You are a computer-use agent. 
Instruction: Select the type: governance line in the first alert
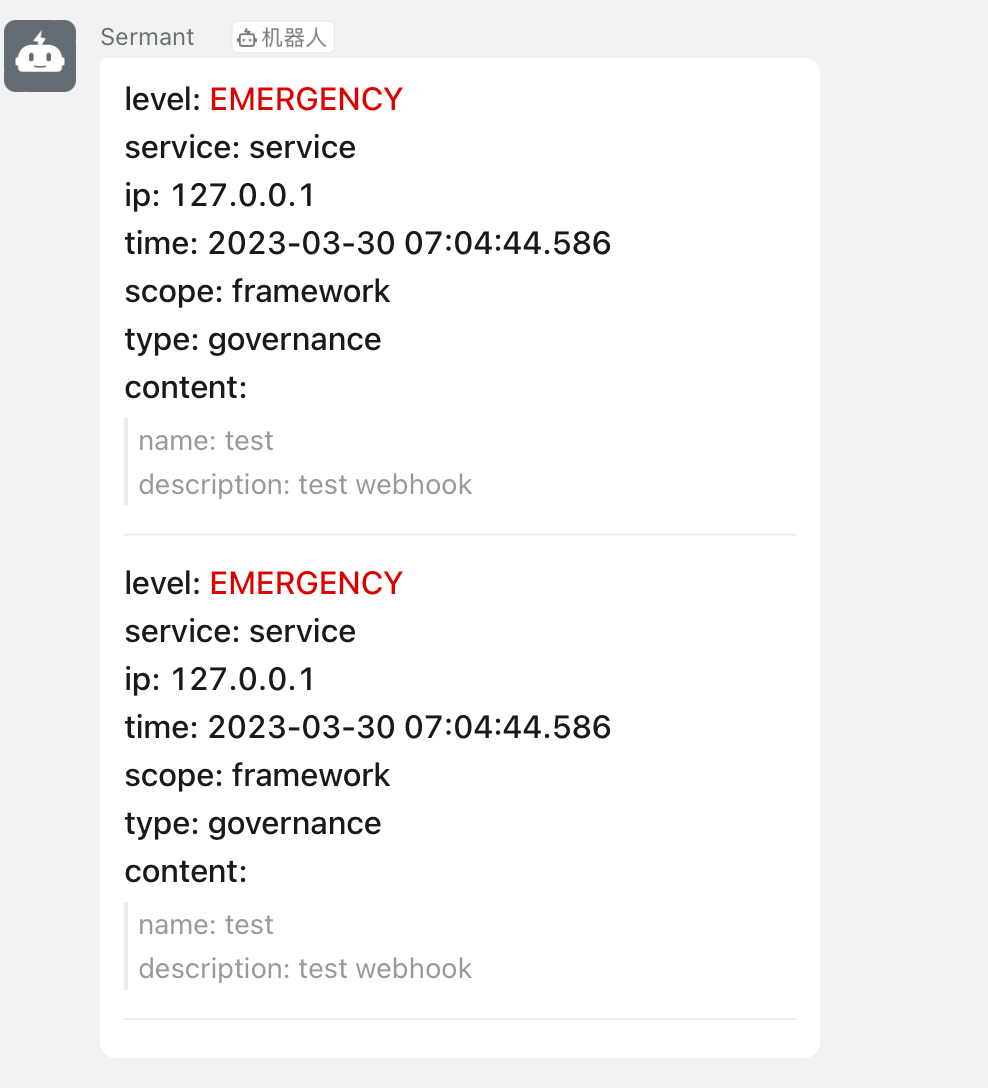[x=252, y=339]
